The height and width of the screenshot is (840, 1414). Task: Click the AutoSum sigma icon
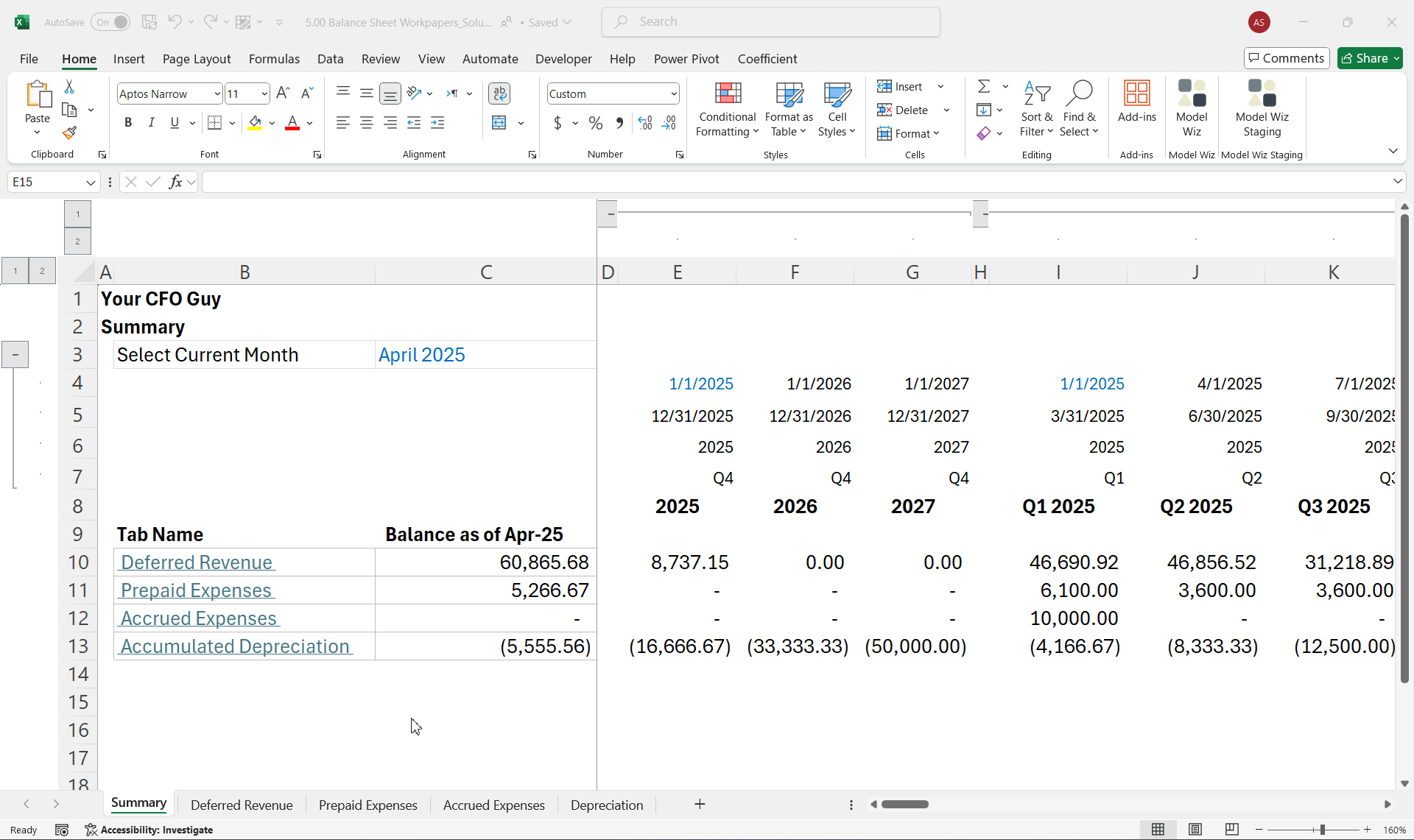(x=984, y=87)
